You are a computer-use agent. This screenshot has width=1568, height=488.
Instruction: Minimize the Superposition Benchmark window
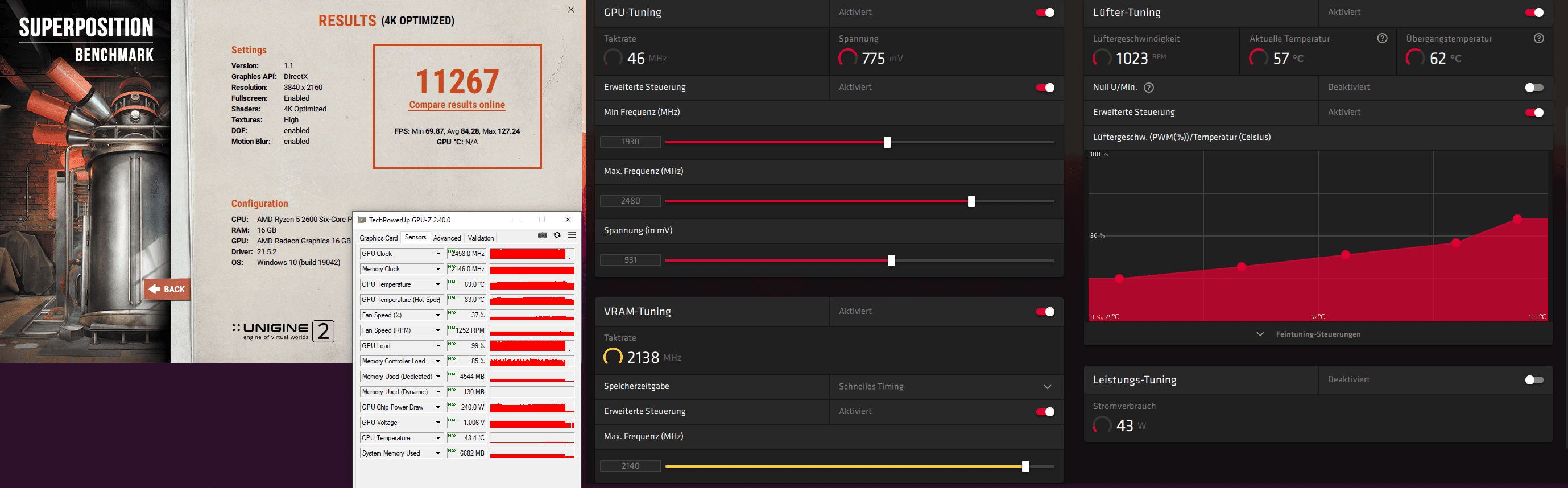[x=554, y=9]
